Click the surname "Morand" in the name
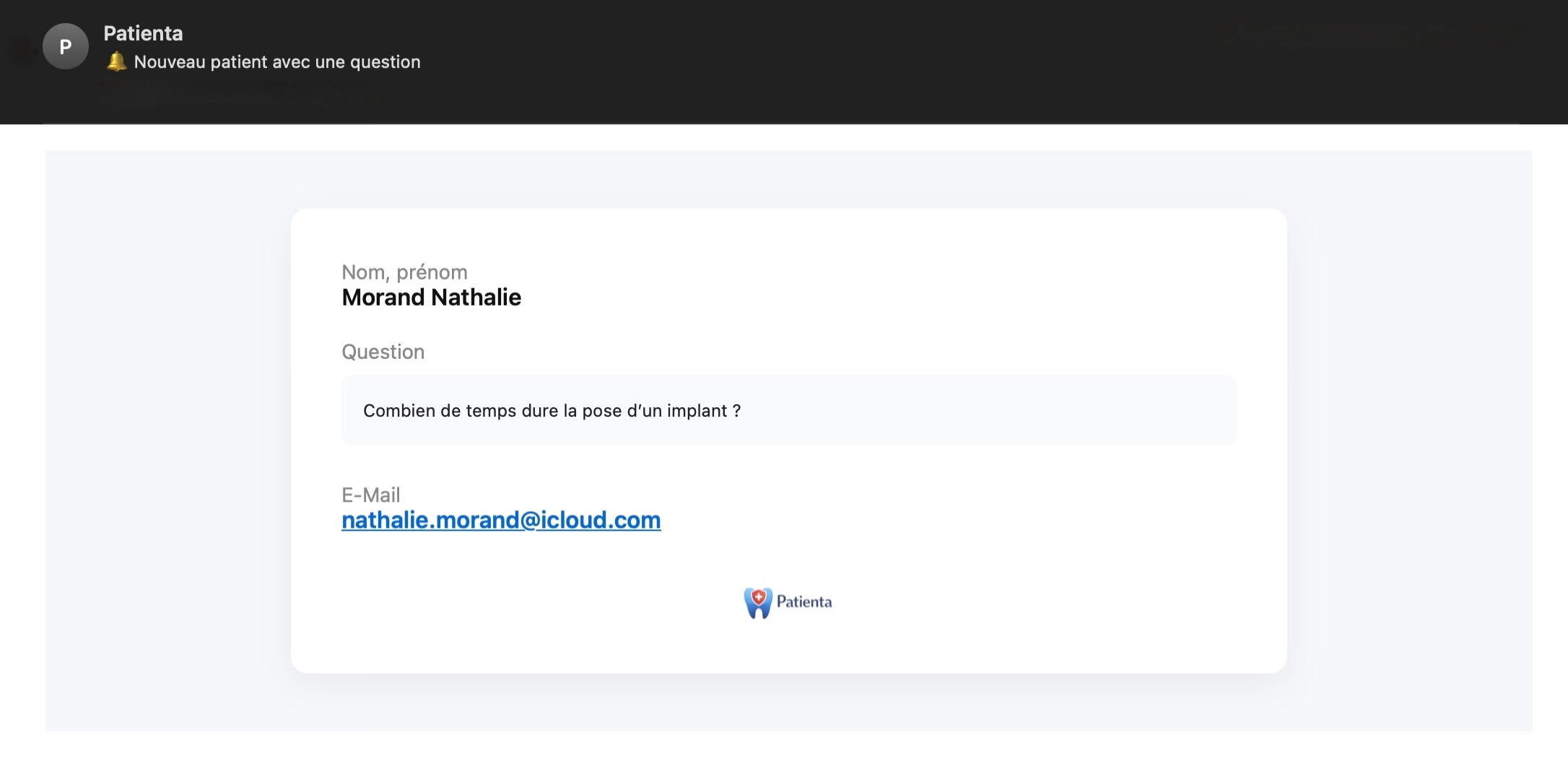The image size is (1568, 764). pos(383,298)
